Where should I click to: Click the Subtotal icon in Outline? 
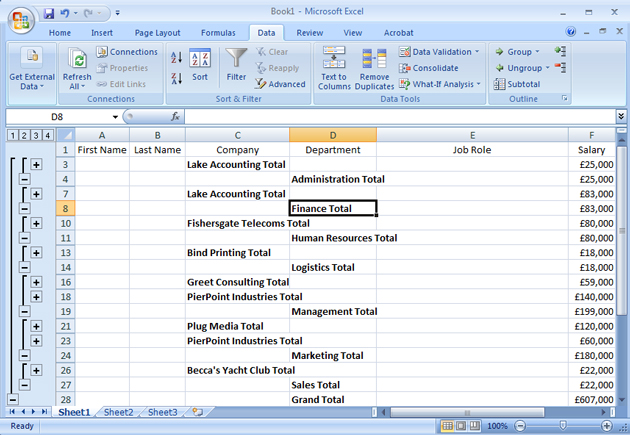516,84
